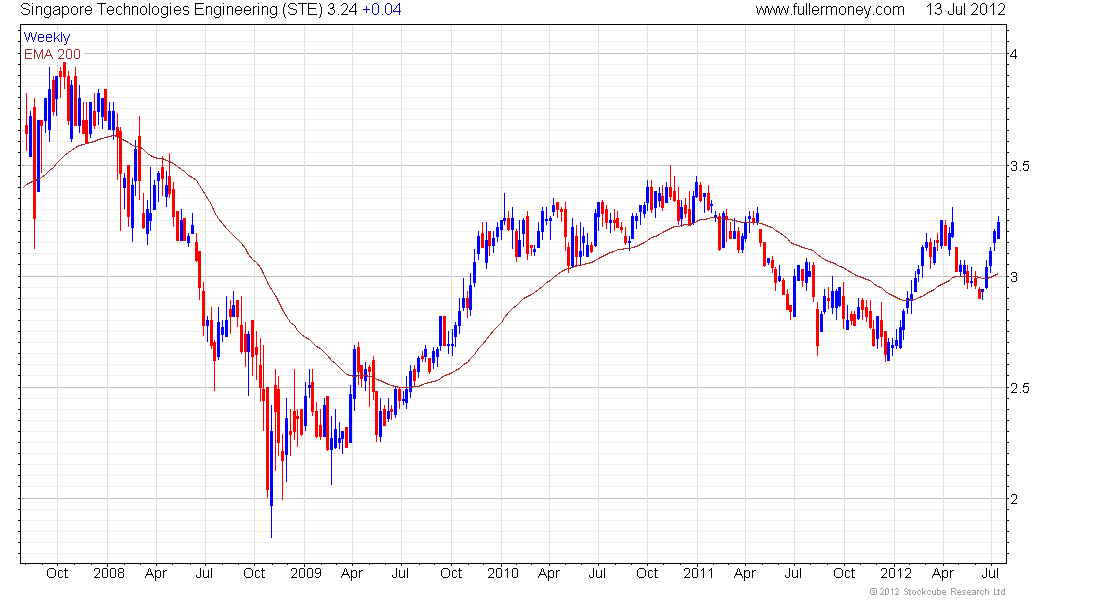Screen dimensions: 1100x600
Task: Click the '2011' x-axis label
Action: coord(699,573)
